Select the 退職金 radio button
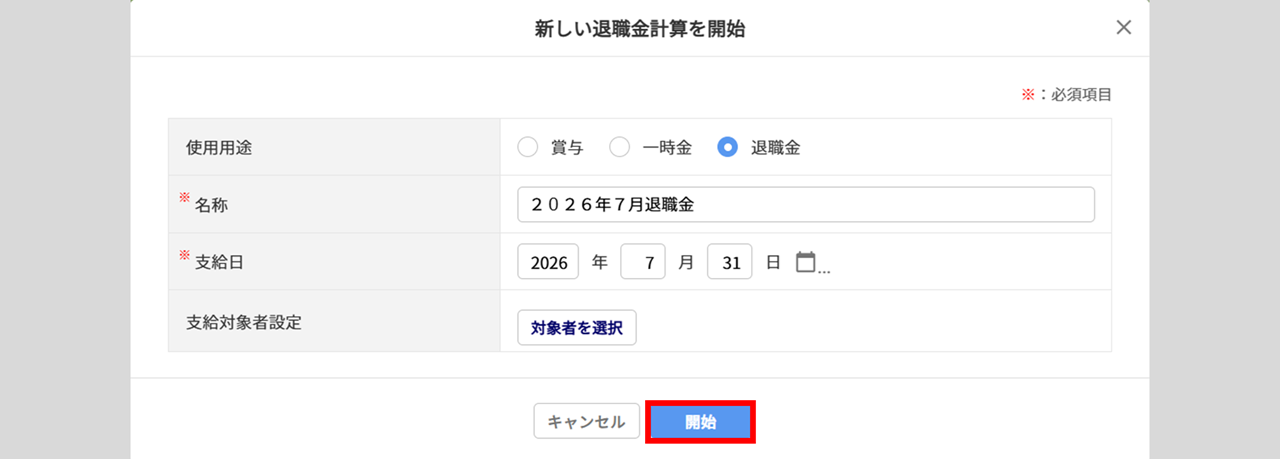This screenshot has width=1280, height=459. click(728, 147)
